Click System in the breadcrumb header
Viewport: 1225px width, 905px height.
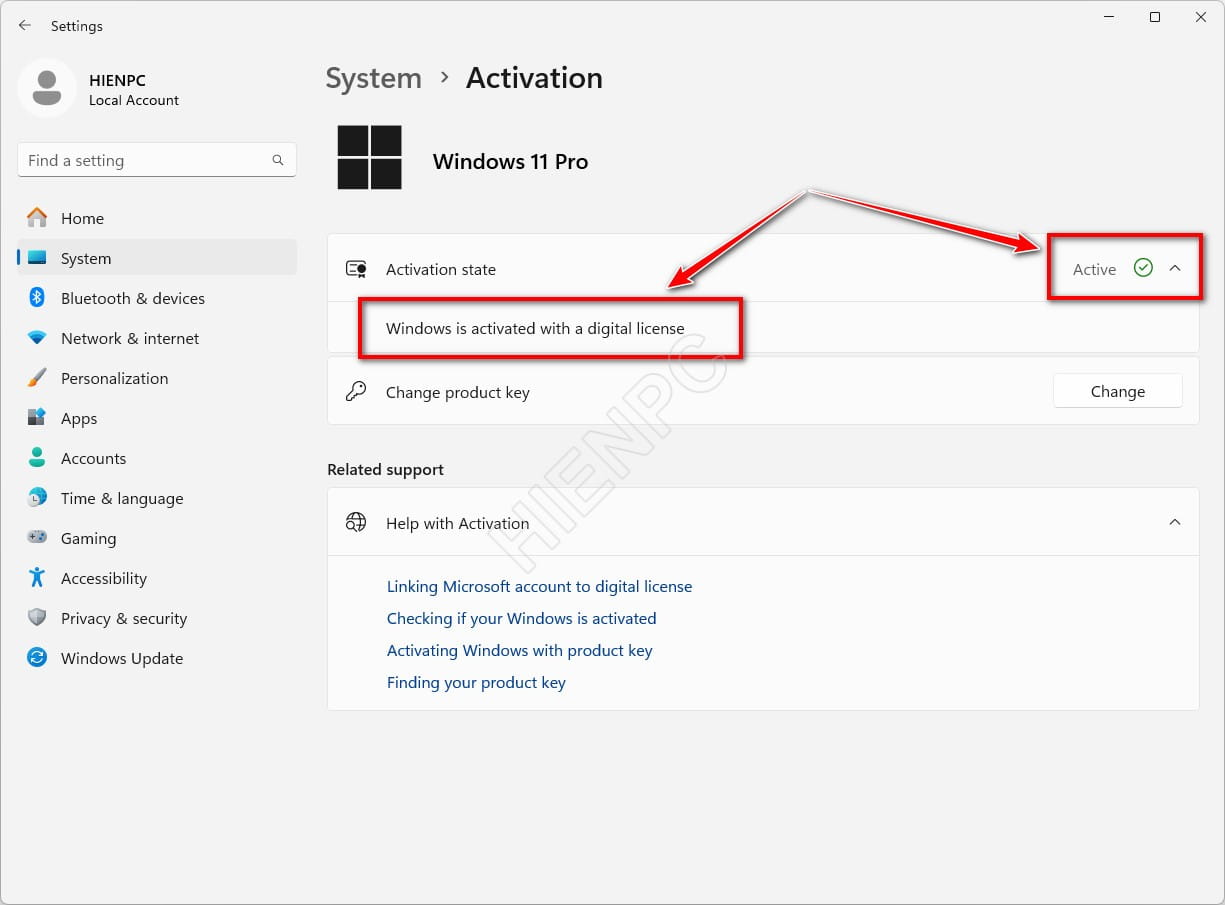tap(374, 78)
